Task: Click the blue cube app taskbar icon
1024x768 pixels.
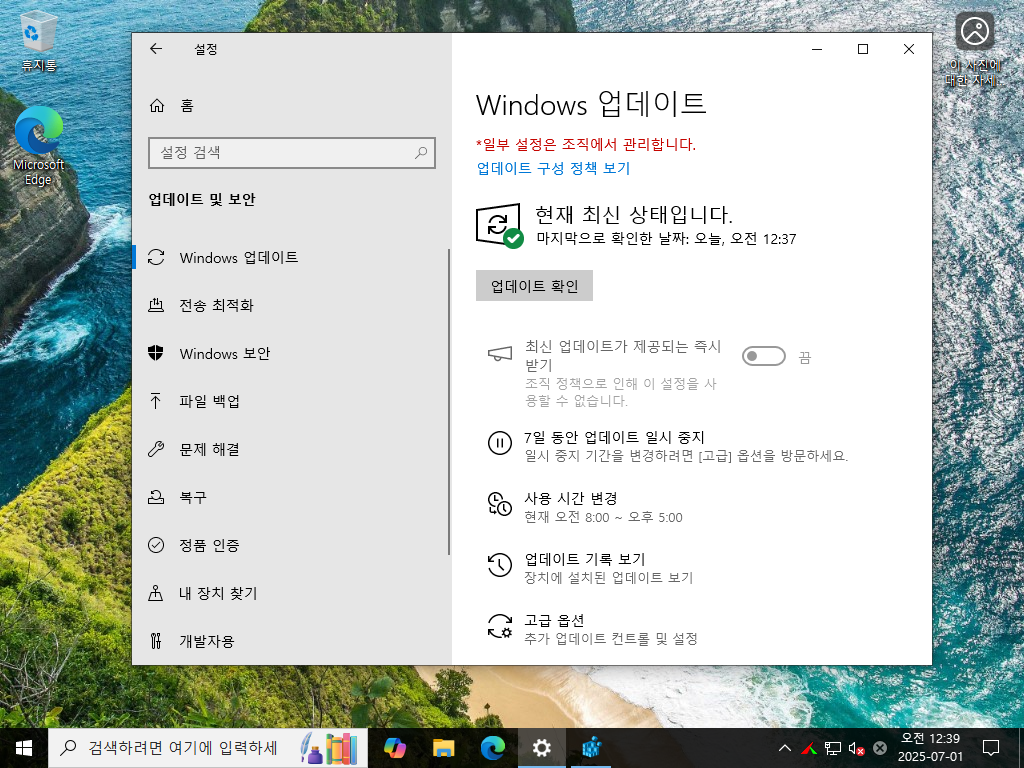Action: pyautogui.click(x=592, y=748)
